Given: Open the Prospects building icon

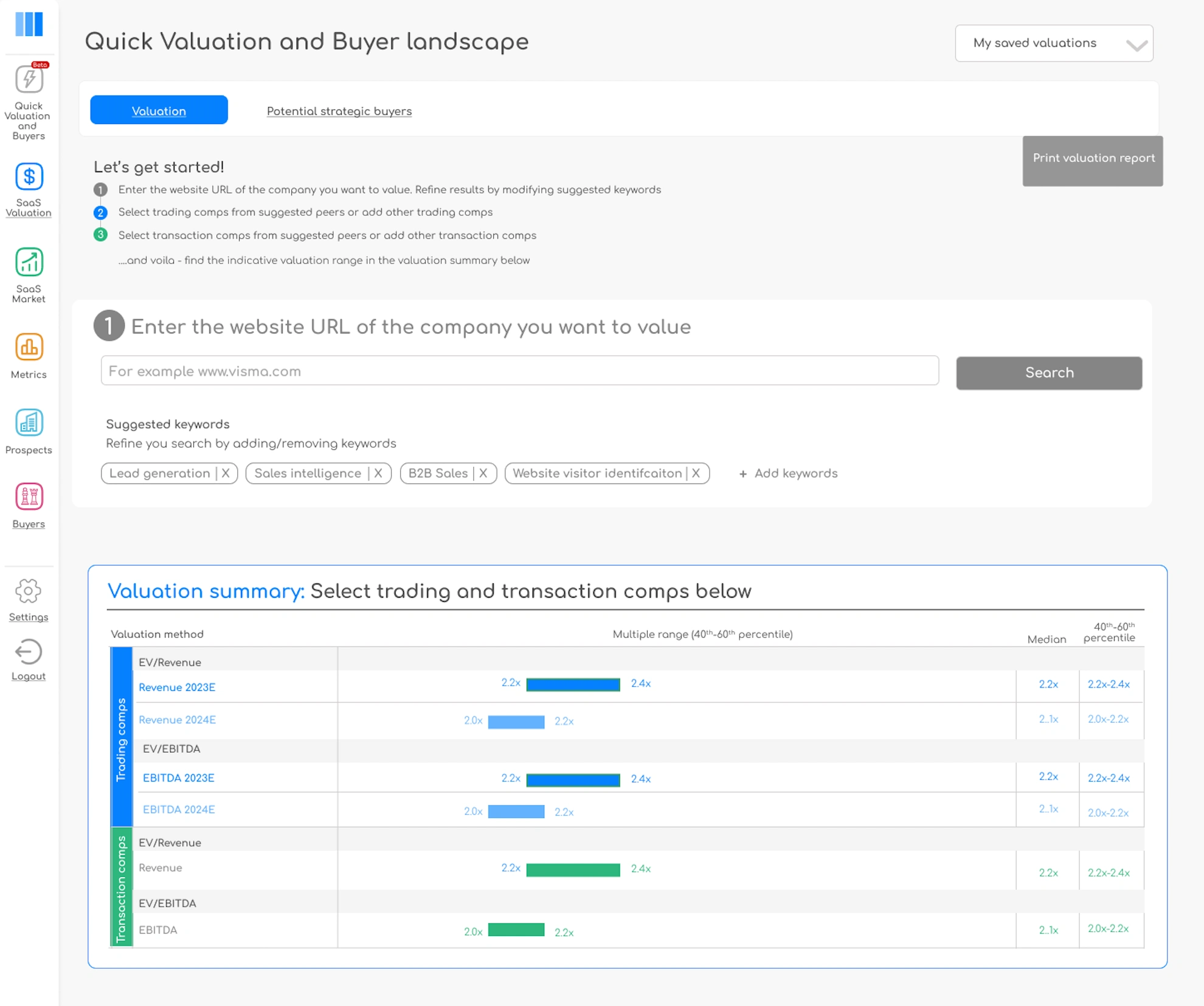Looking at the screenshot, I should [x=29, y=423].
